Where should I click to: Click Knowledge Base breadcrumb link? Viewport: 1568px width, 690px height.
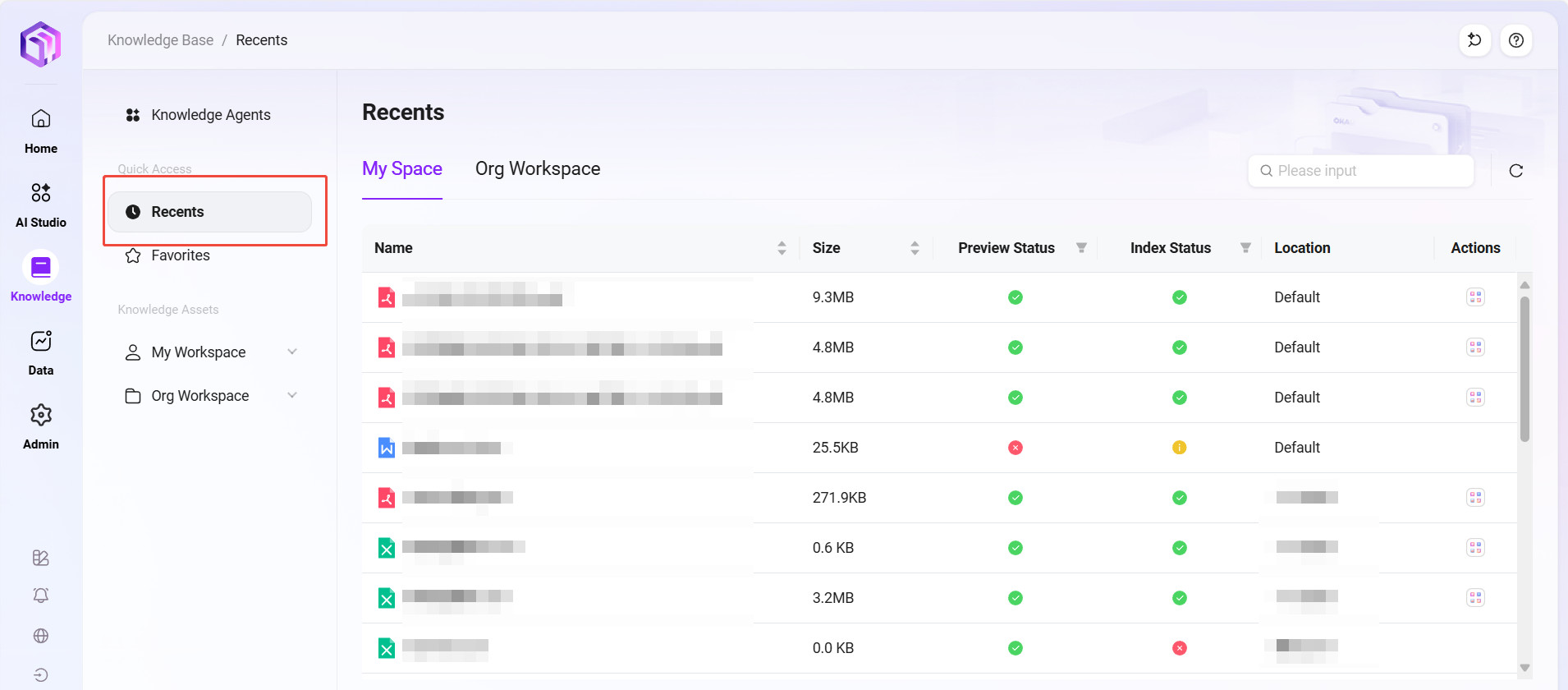pos(161,40)
